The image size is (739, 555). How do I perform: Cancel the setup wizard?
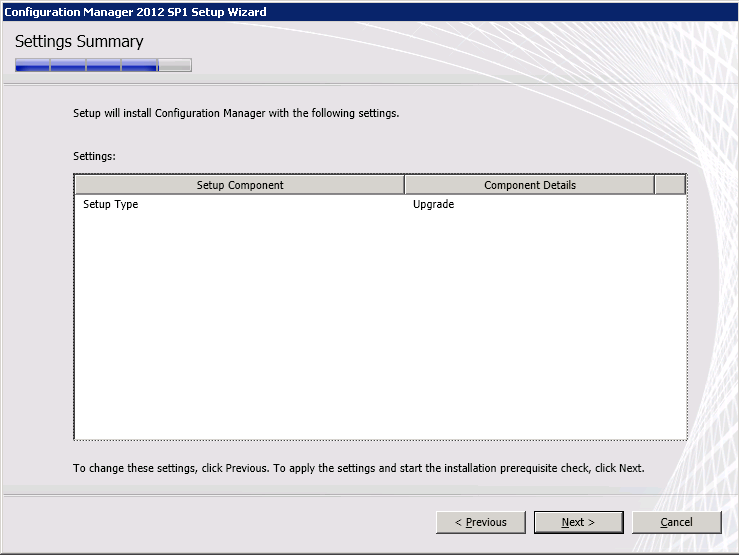(x=676, y=522)
